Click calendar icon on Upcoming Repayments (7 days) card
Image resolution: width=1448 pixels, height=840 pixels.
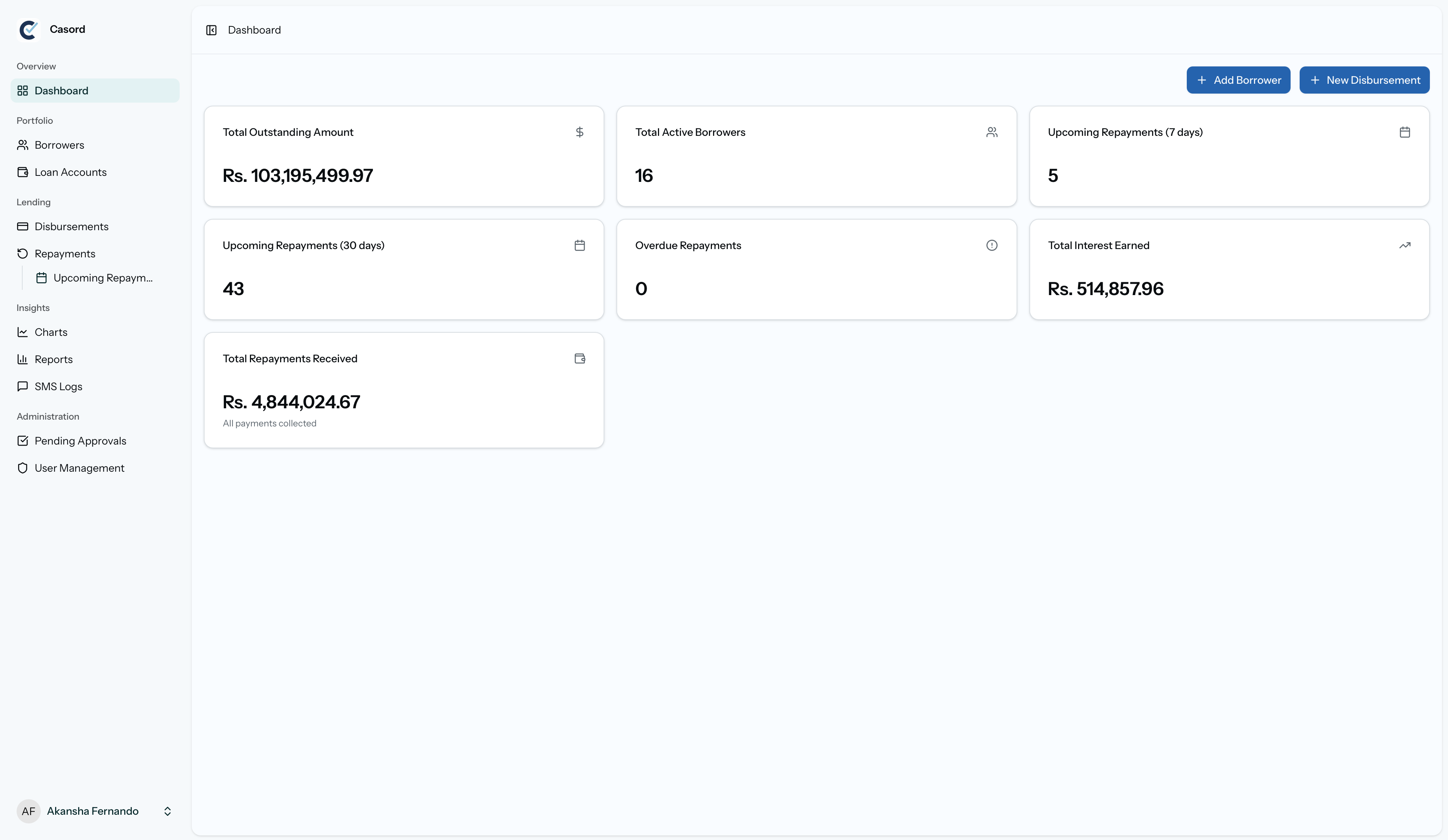(x=1404, y=132)
